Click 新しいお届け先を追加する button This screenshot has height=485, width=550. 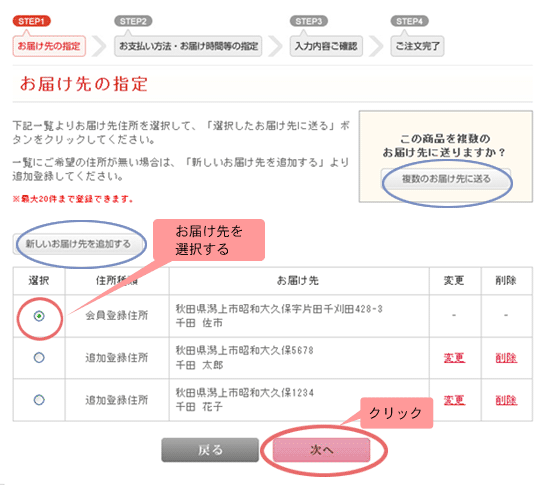[x=79, y=244]
